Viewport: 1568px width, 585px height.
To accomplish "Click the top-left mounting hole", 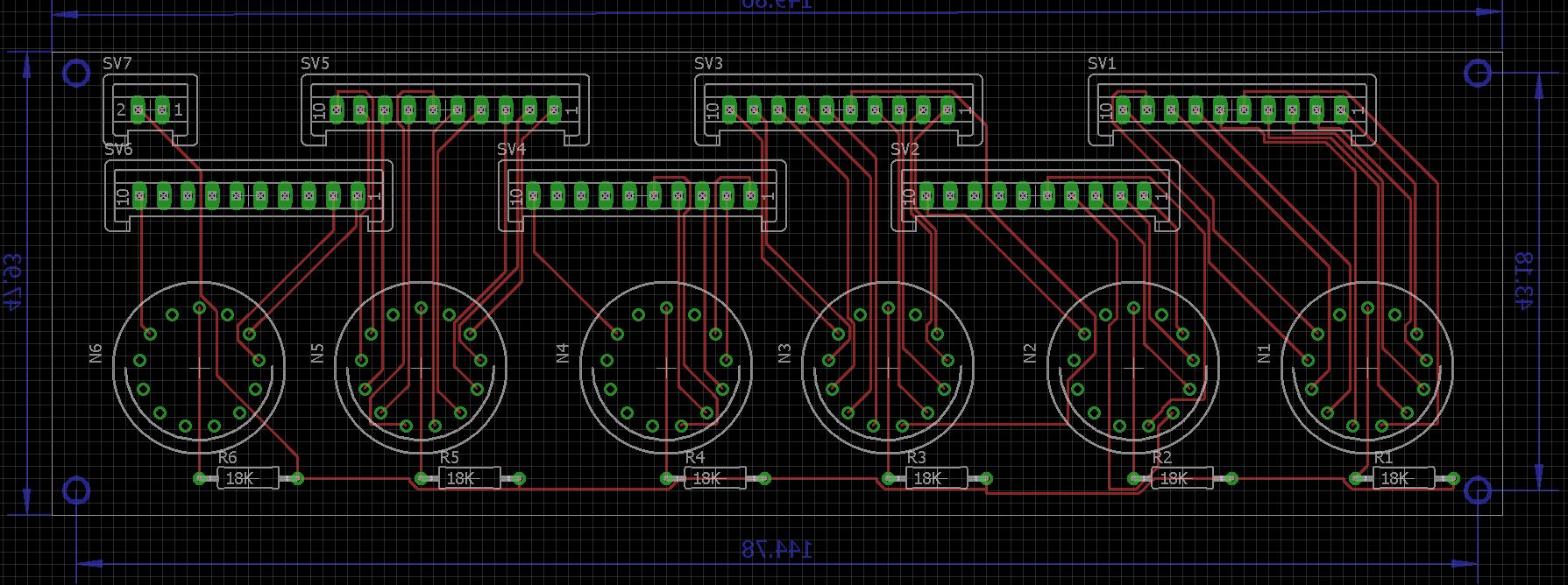I will [76, 73].
